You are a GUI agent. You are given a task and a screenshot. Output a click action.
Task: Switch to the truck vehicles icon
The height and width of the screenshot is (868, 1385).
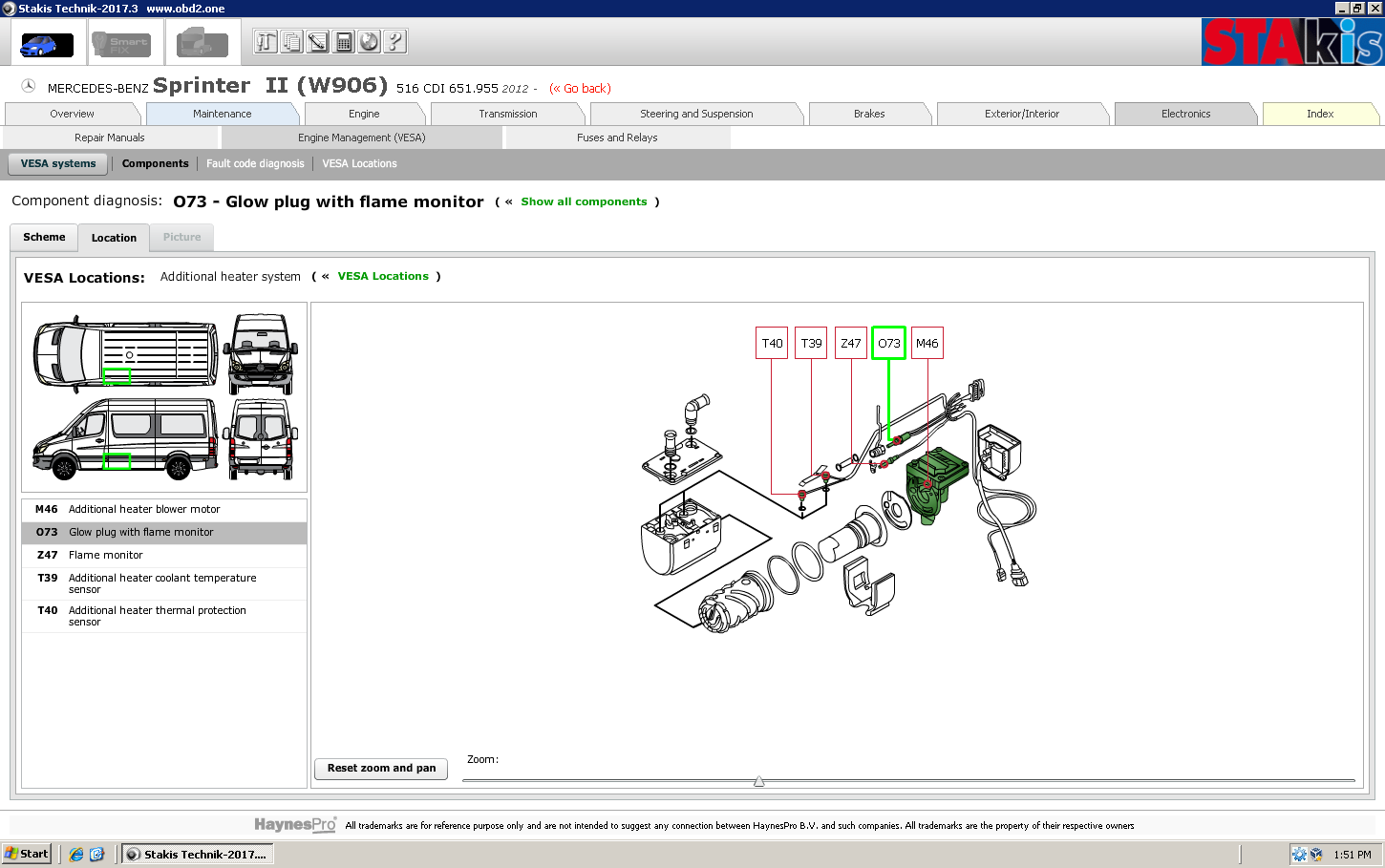click(x=202, y=44)
